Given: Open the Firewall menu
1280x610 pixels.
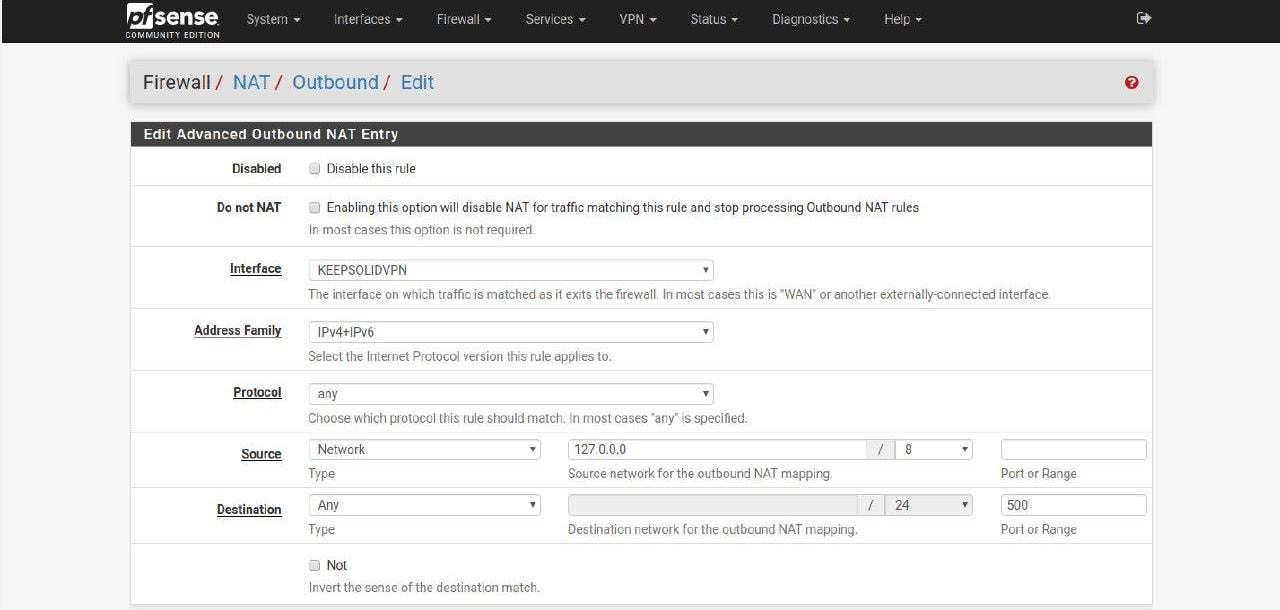Looking at the screenshot, I should (x=463, y=20).
